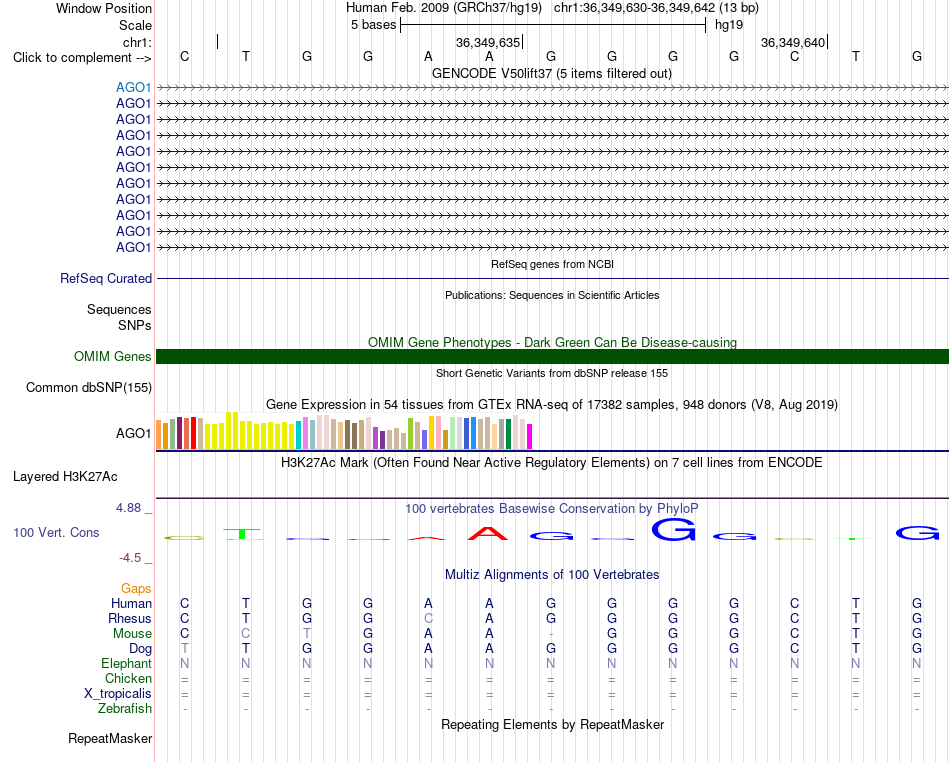Click the "hg19" text beside the scale bar
Screen dimensions: 950x762
729,25
